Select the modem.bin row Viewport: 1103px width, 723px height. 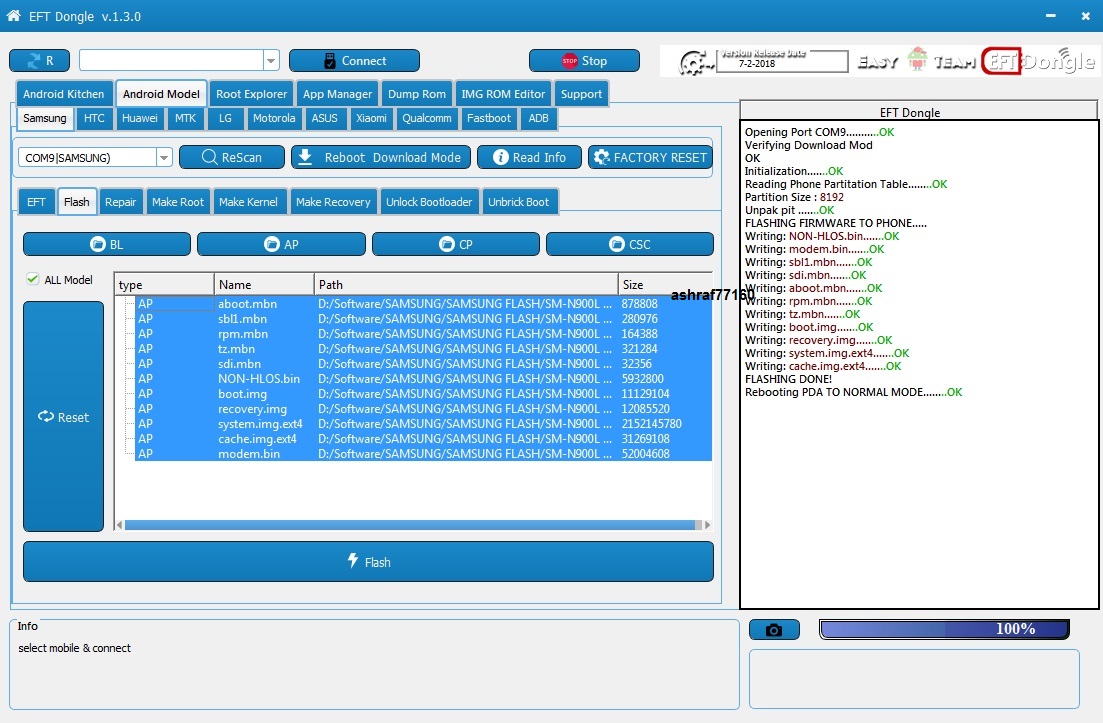[x=423, y=454]
